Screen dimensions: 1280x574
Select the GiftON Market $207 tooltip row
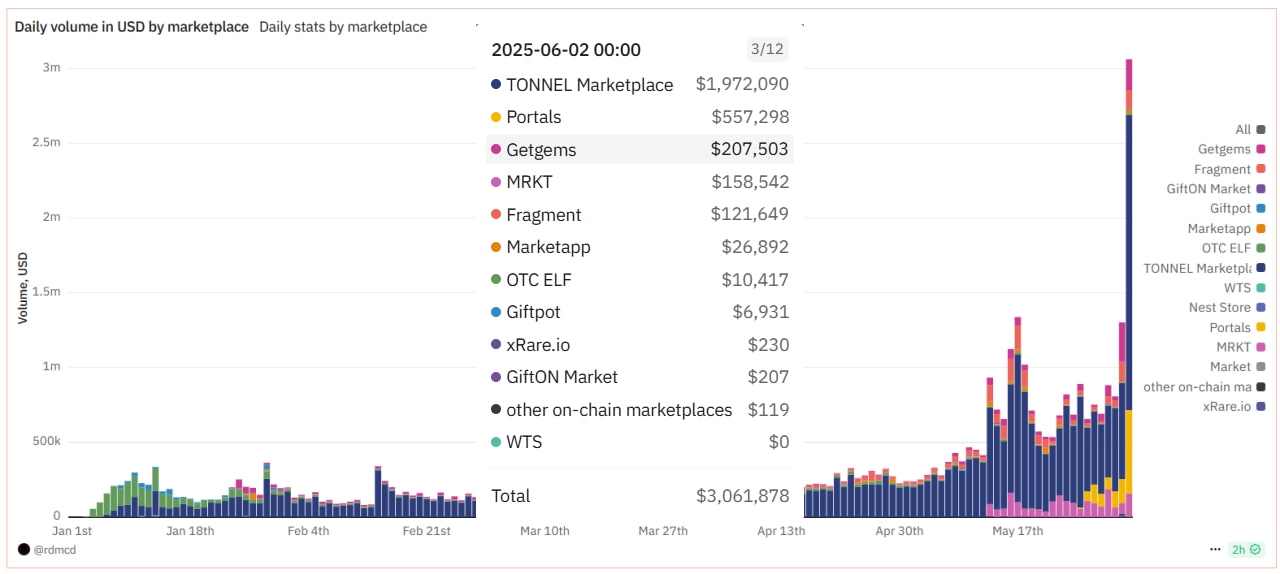[640, 377]
